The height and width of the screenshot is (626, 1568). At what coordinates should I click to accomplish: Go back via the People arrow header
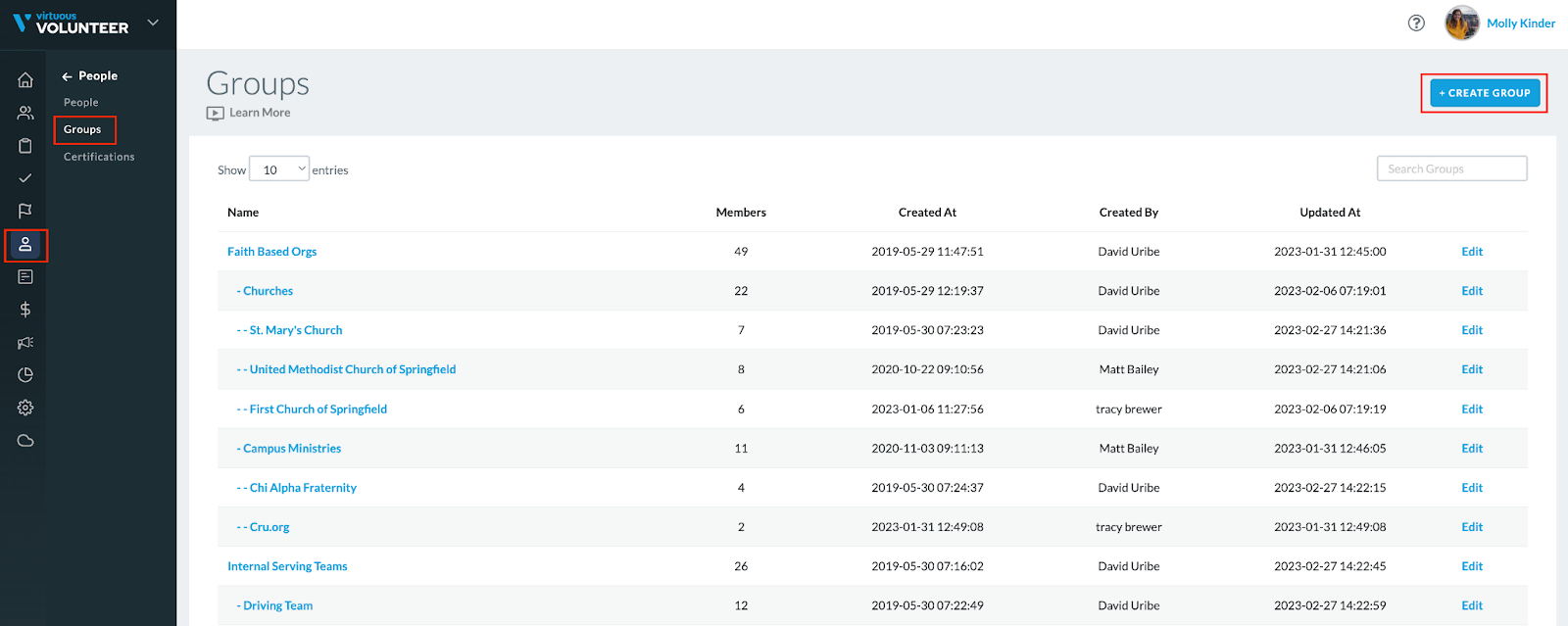click(x=89, y=75)
